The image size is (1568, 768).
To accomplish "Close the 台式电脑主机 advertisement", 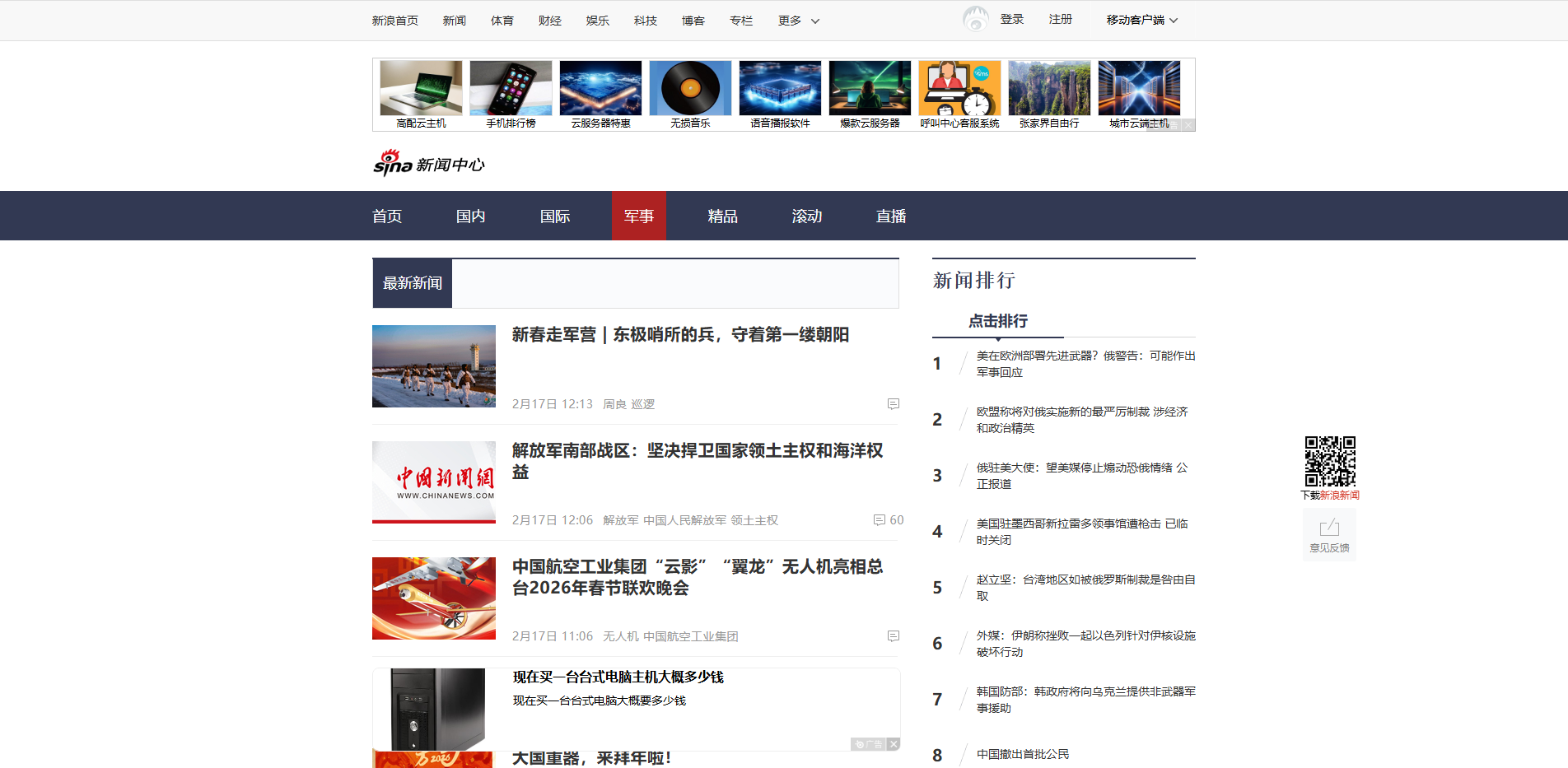I will [894, 744].
